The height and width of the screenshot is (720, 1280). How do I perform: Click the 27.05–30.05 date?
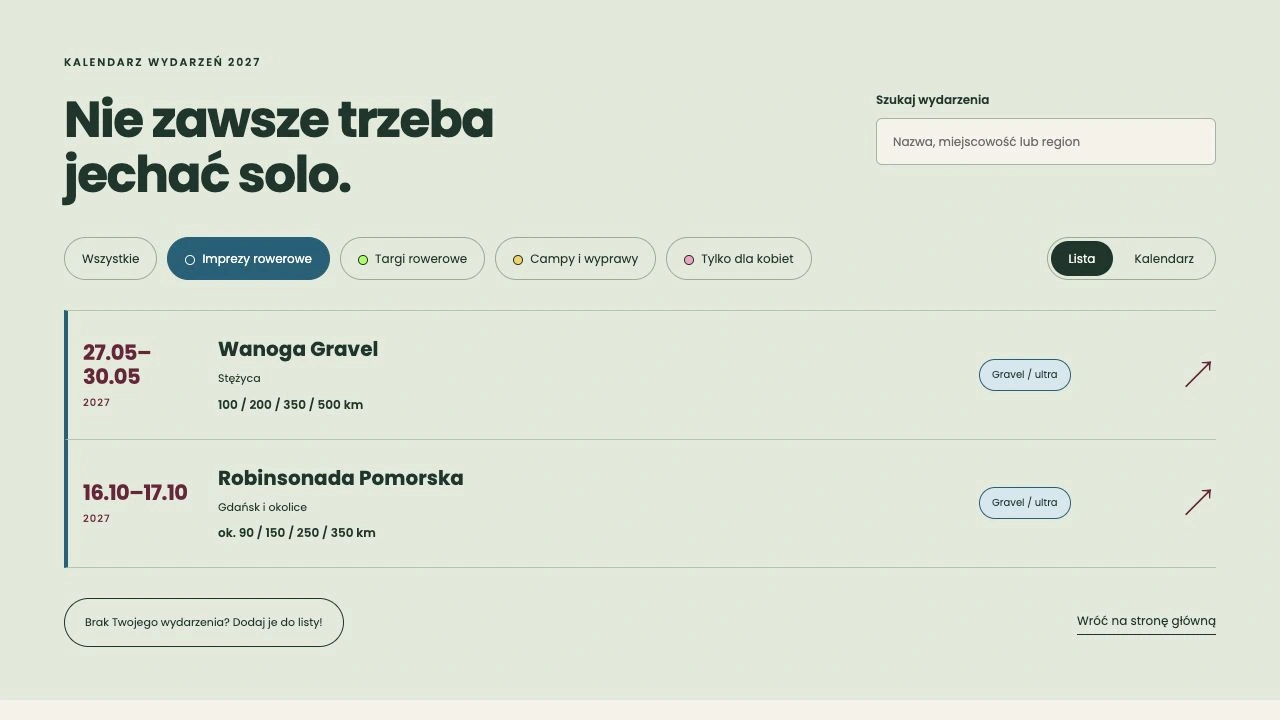(x=117, y=364)
